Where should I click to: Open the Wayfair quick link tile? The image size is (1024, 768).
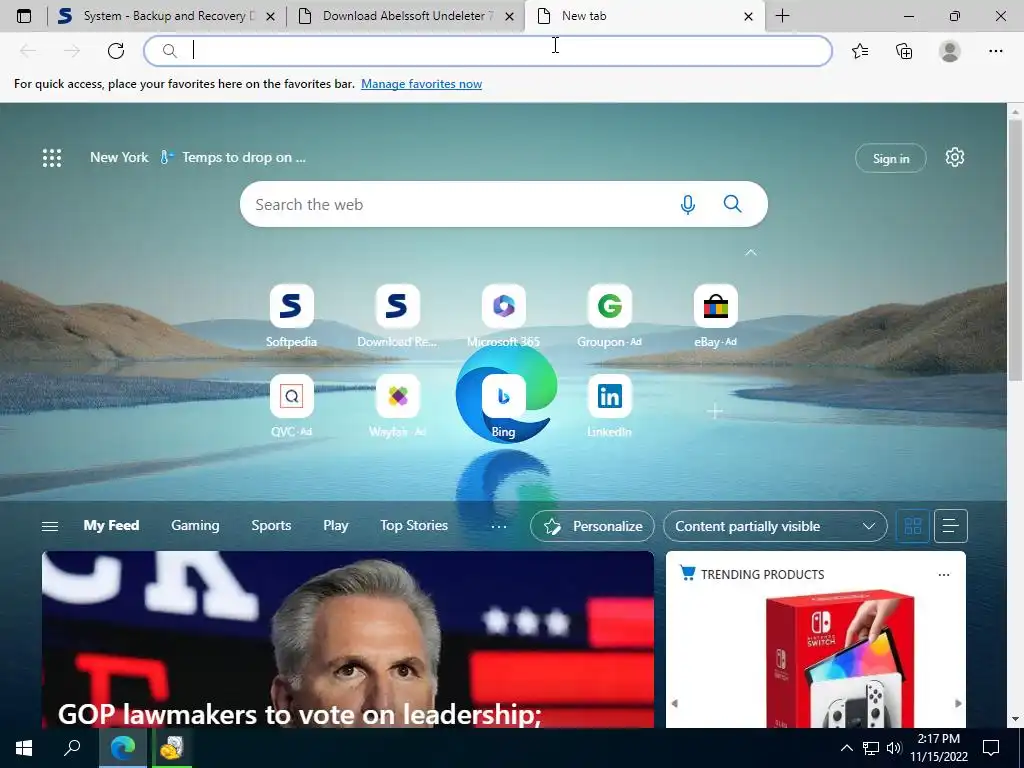(397, 406)
